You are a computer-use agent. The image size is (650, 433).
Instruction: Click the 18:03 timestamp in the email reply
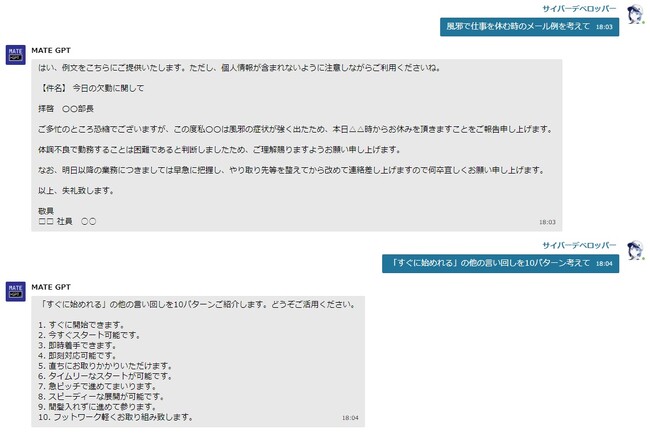point(547,222)
